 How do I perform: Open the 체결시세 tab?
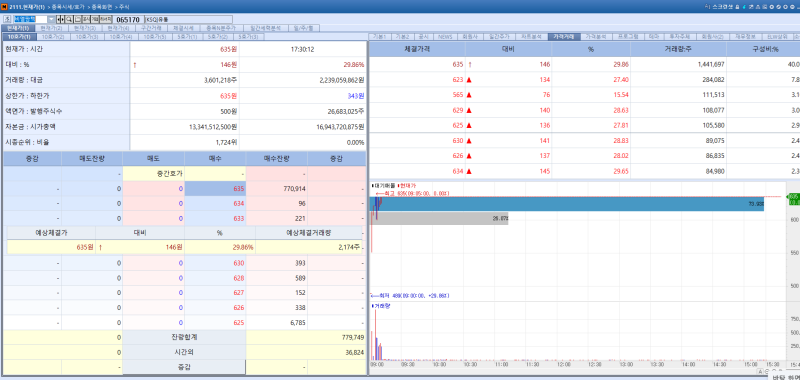[183, 28]
